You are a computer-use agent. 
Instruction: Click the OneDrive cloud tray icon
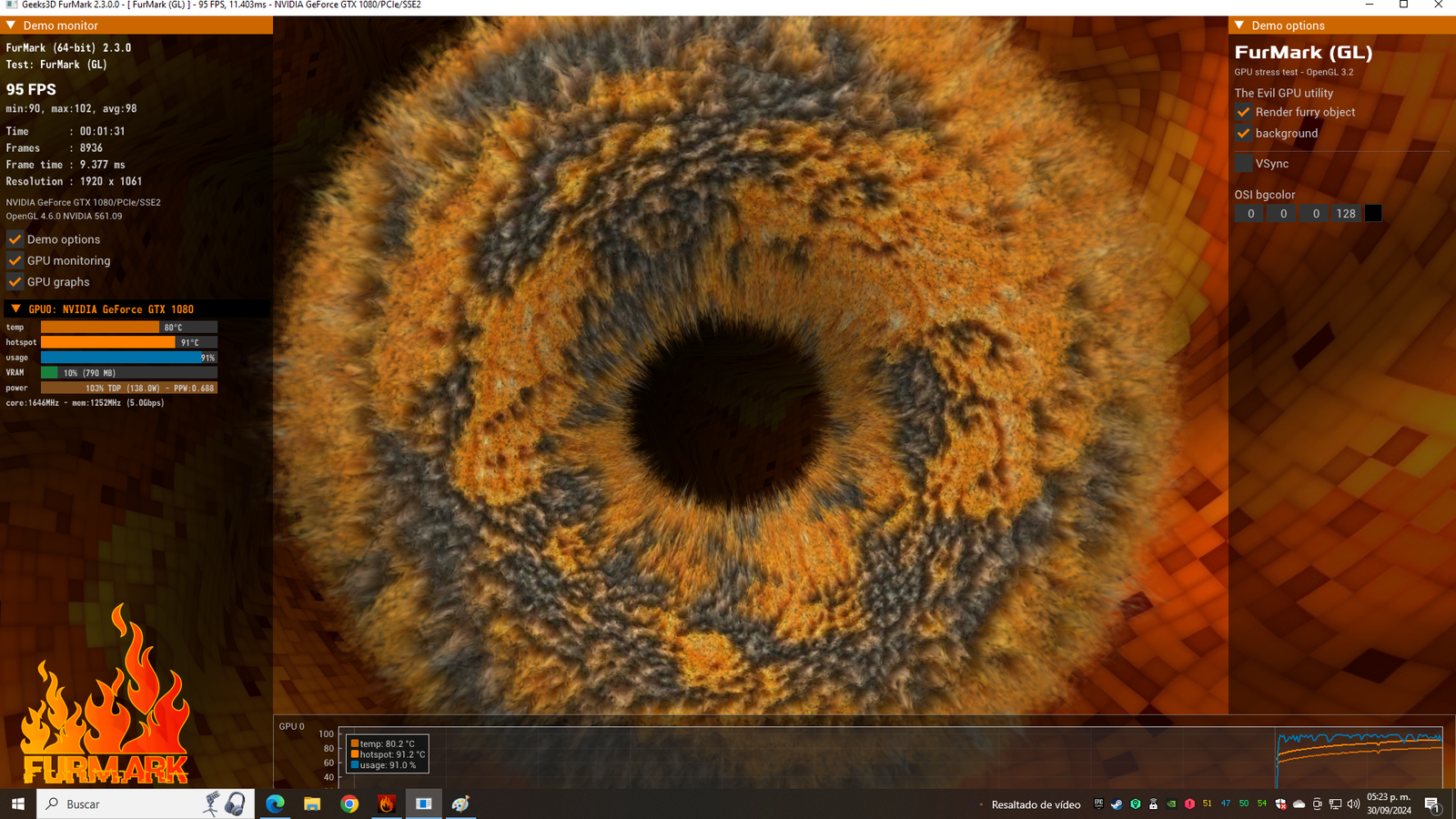[1299, 804]
